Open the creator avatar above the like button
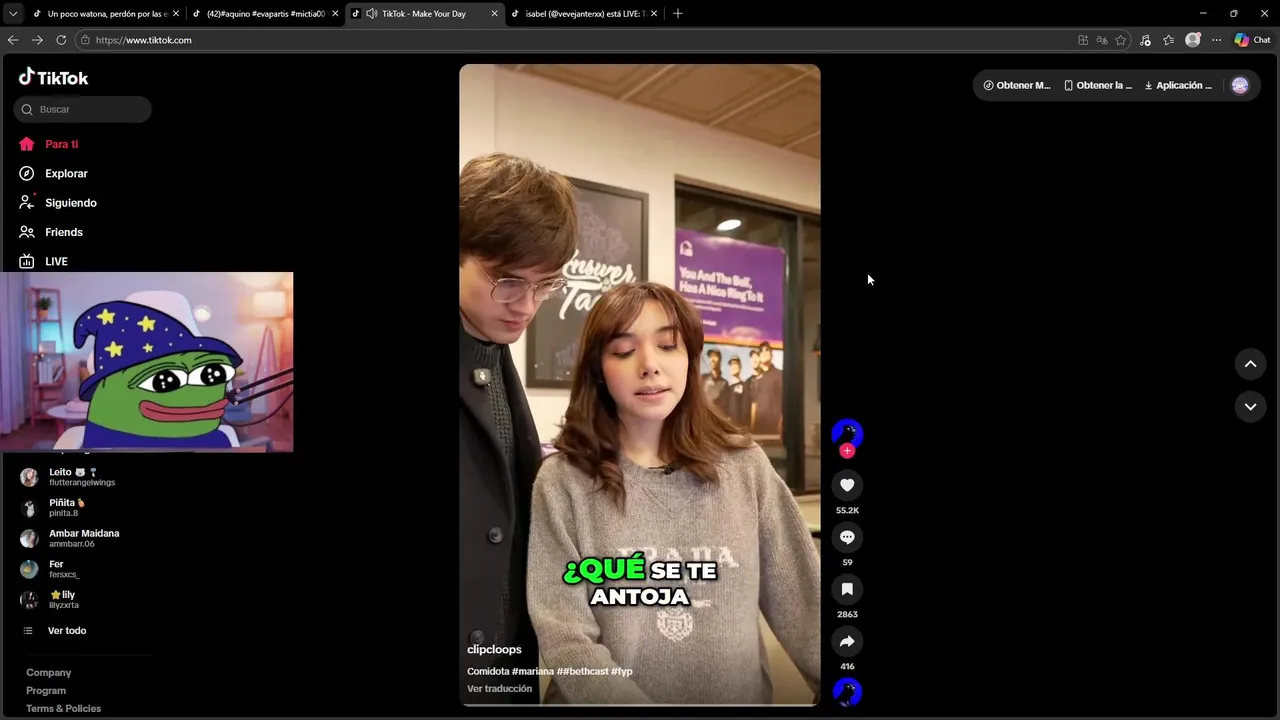Viewport: 1280px width, 720px height. point(847,433)
